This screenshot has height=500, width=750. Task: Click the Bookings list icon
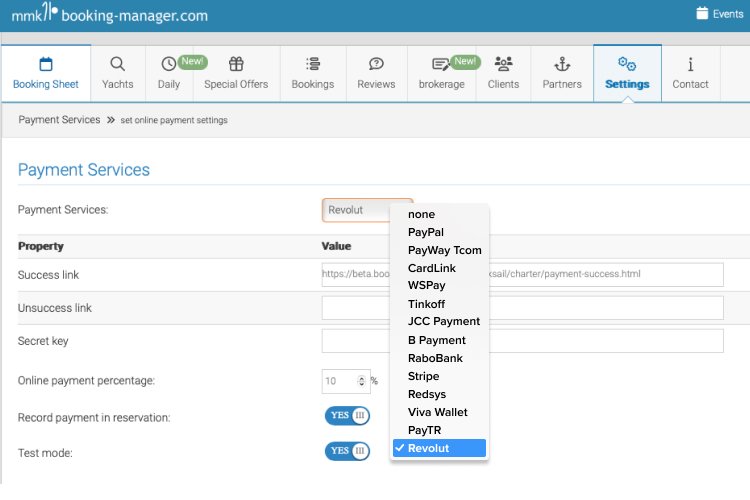pos(313,64)
